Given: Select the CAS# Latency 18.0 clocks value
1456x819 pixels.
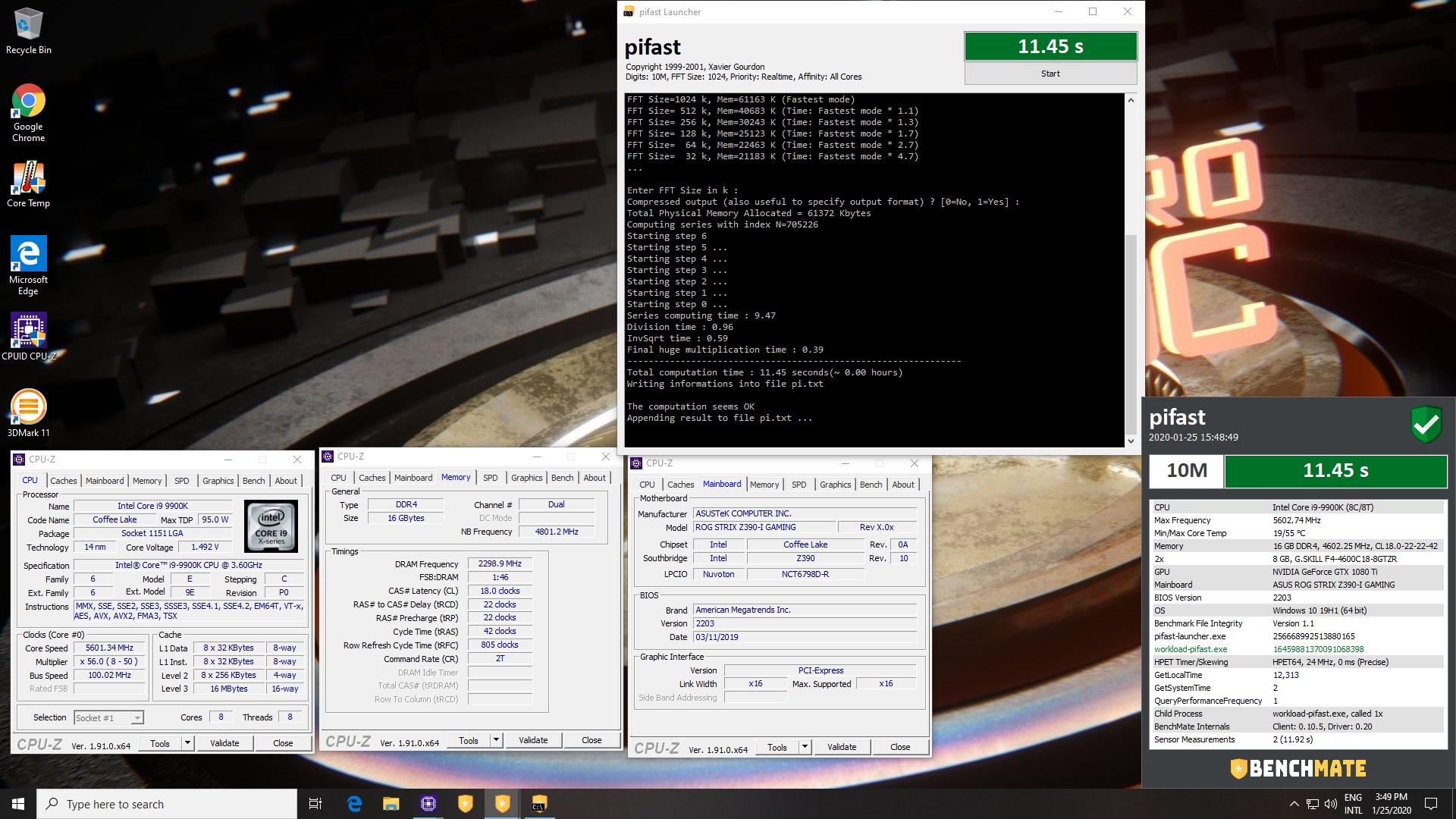Looking at the screenshot, I should 500,591.
